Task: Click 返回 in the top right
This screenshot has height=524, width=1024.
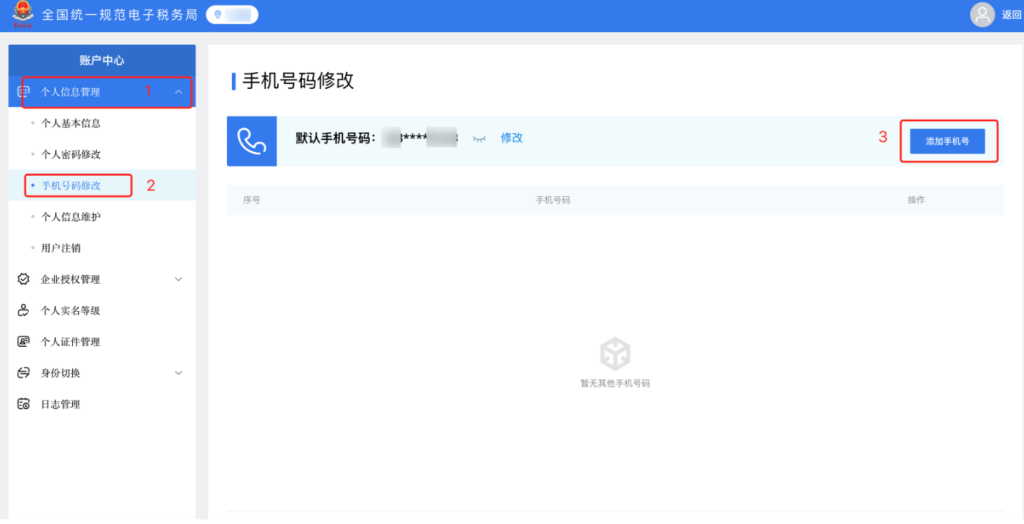Action: click(x=1011, y=15)
